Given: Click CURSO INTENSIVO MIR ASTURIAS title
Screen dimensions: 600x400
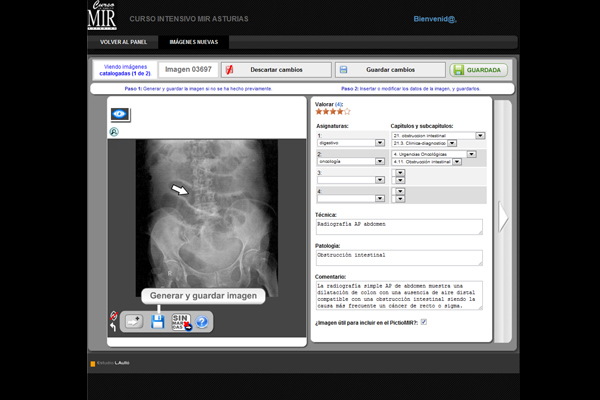Looking at the screenshot, I should [189, 19].
